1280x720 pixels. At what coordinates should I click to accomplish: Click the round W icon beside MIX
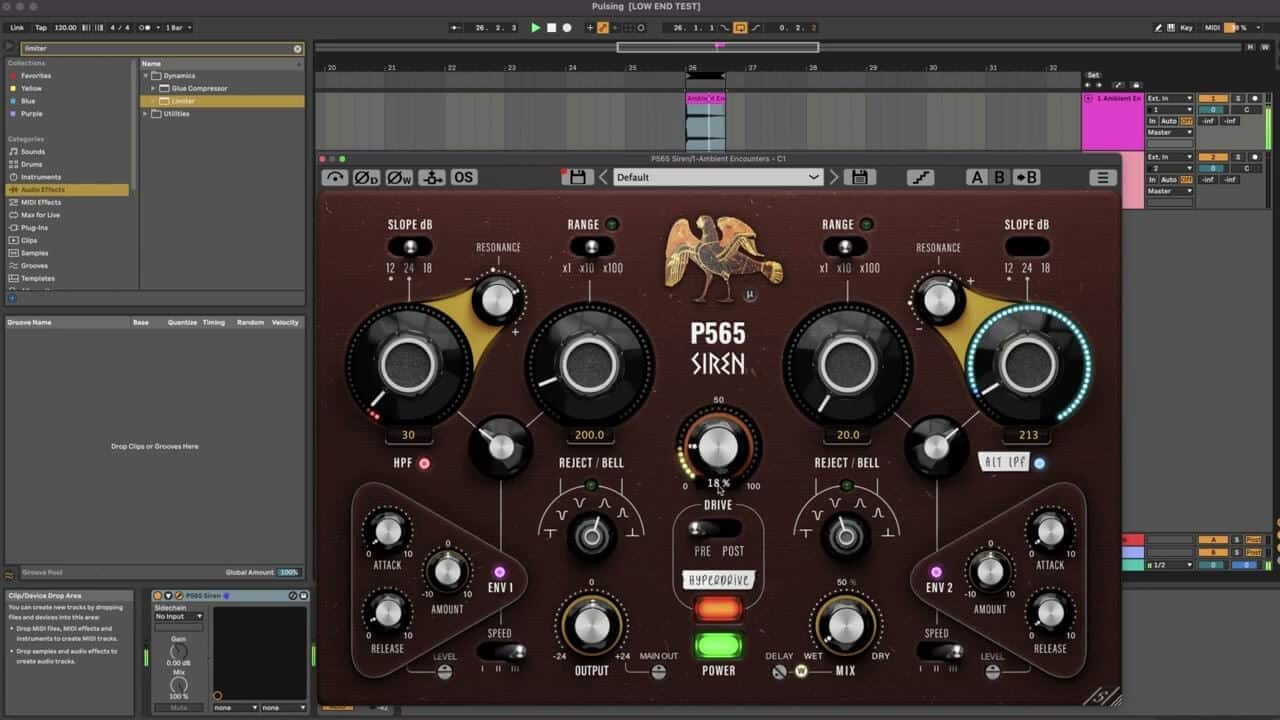800,671
